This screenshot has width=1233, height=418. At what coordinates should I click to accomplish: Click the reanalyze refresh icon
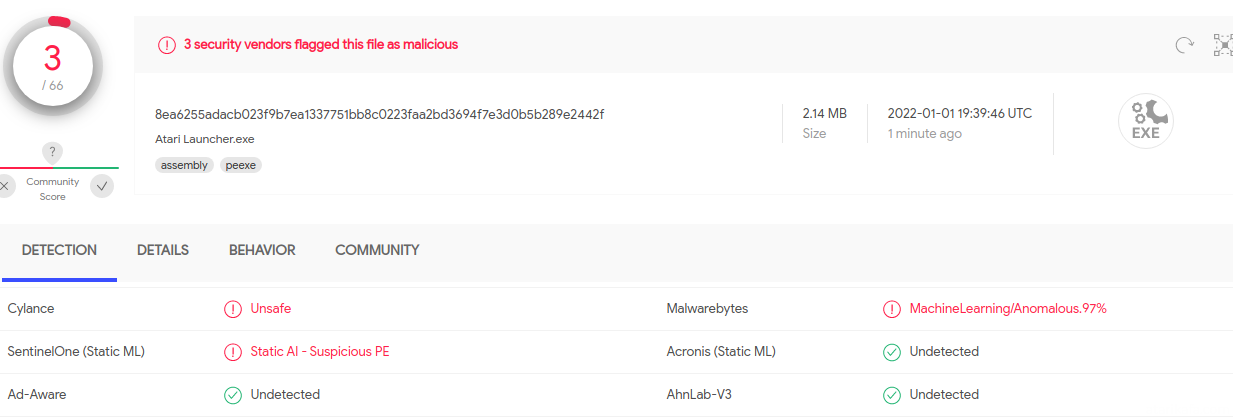1184,44
